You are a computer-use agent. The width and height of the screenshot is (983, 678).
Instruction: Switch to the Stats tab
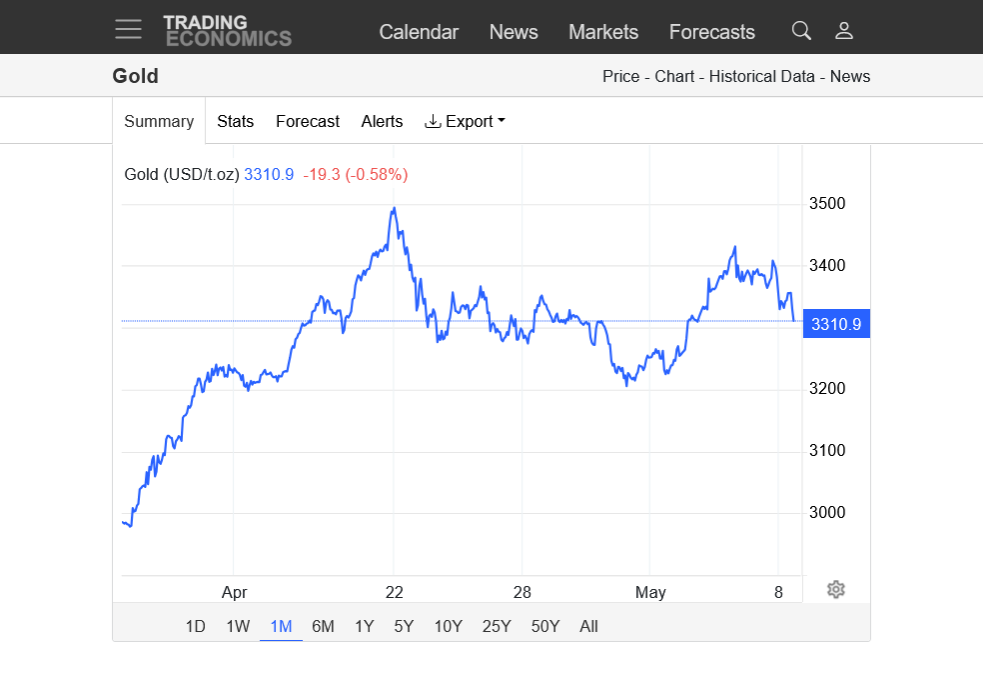(x=235, y=121)
